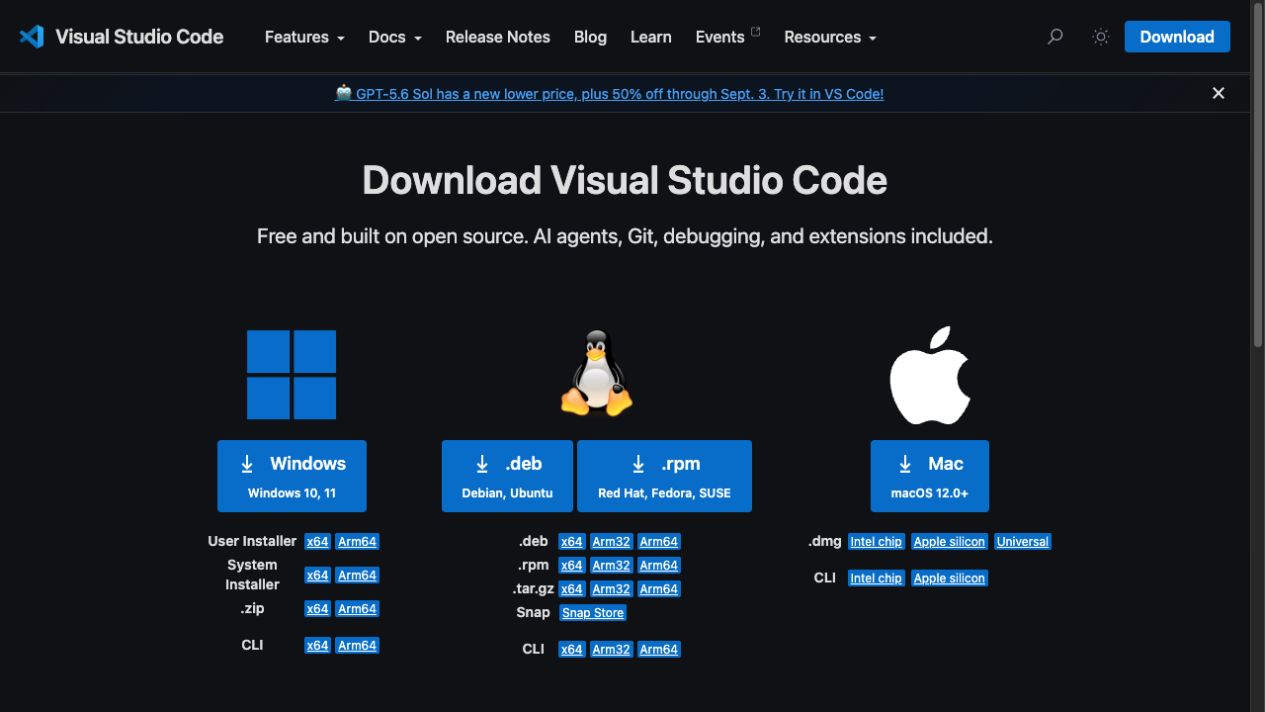
Task: Open the Learn page
Action: [x=651, y=37]
